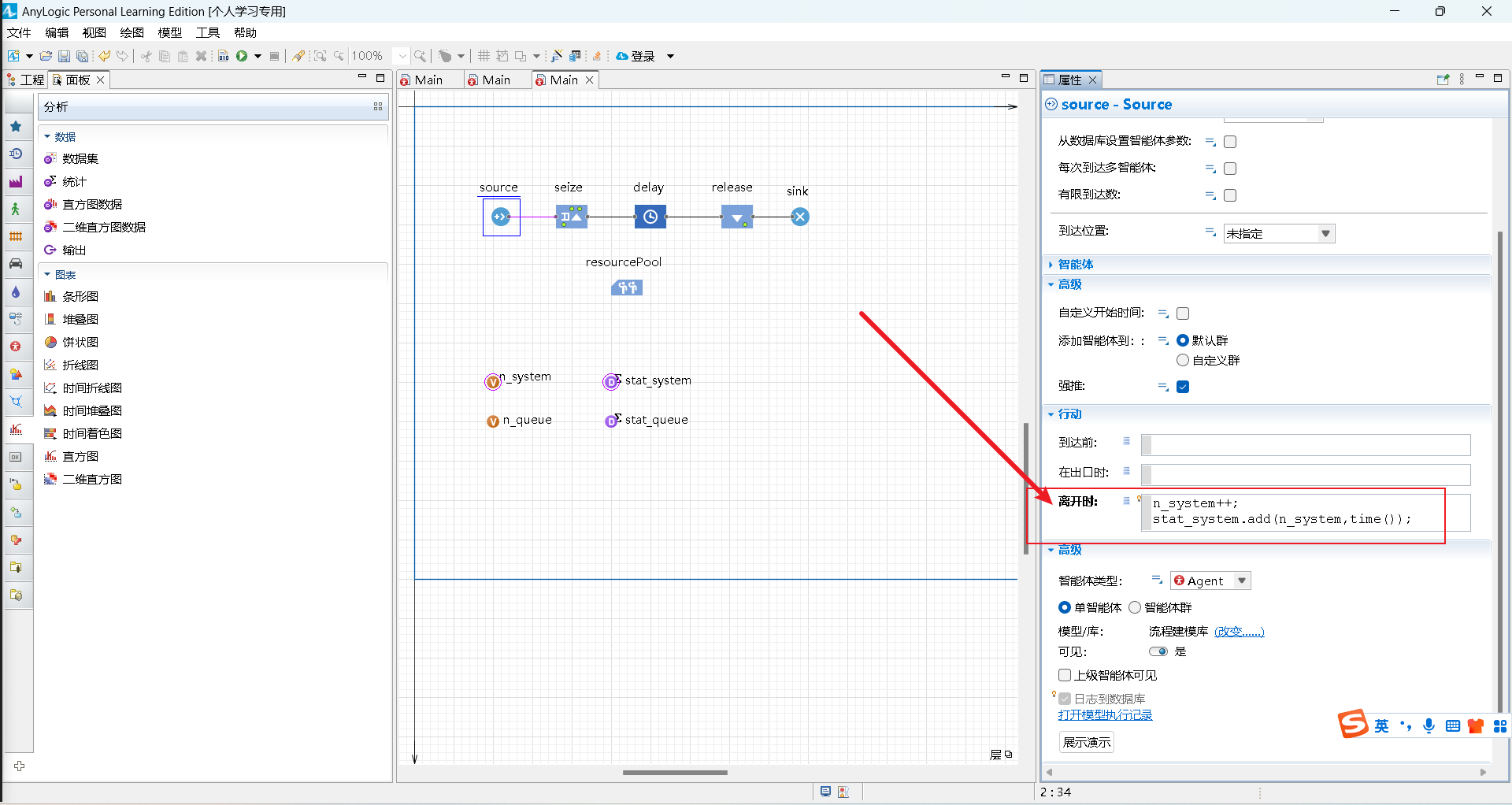Viewport: 1512px width, 805px height.
Task: Click the 到达前 code field
Action: click(x=1306, y=445)
